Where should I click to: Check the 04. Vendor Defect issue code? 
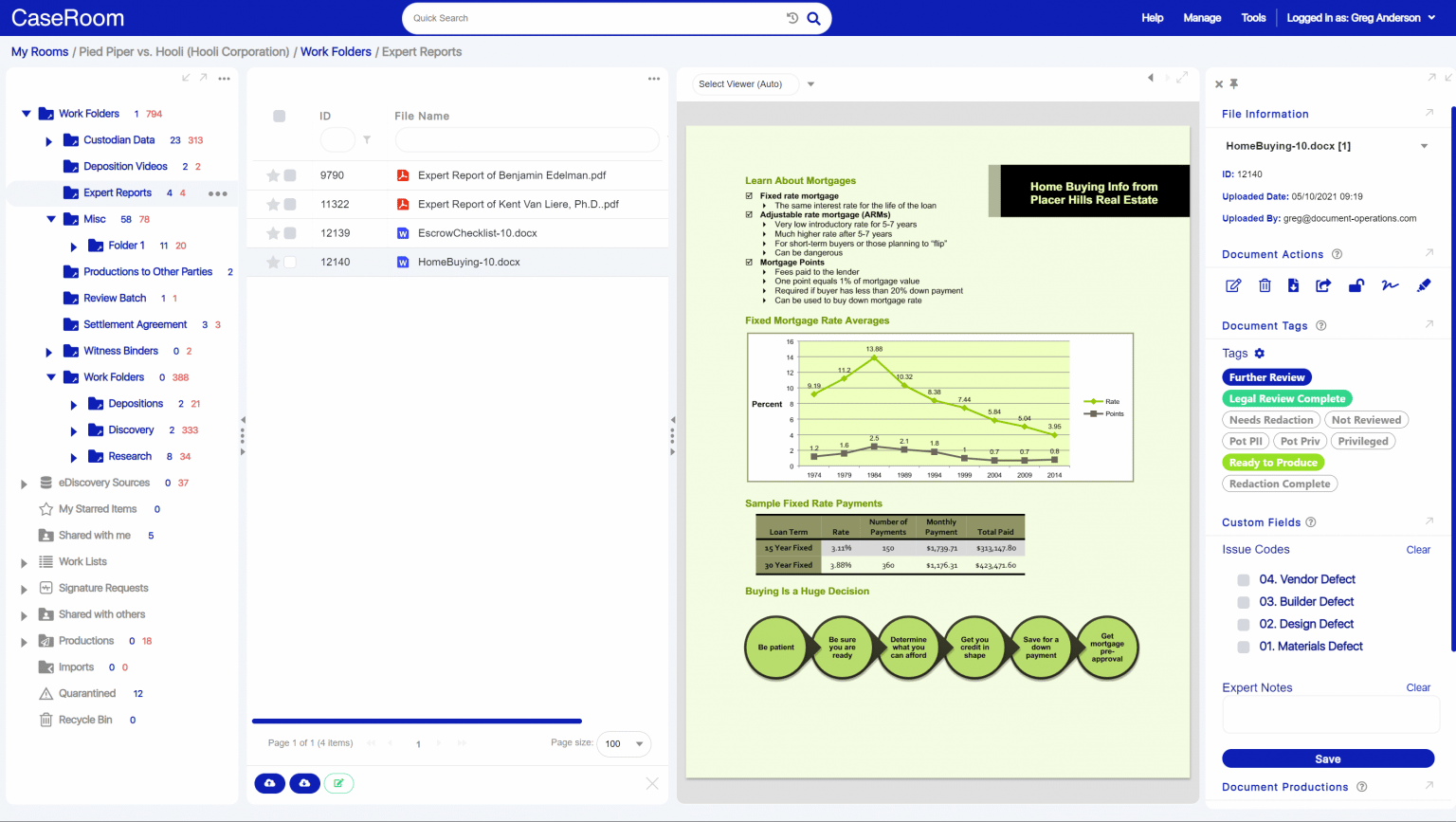coord(1243,580)
